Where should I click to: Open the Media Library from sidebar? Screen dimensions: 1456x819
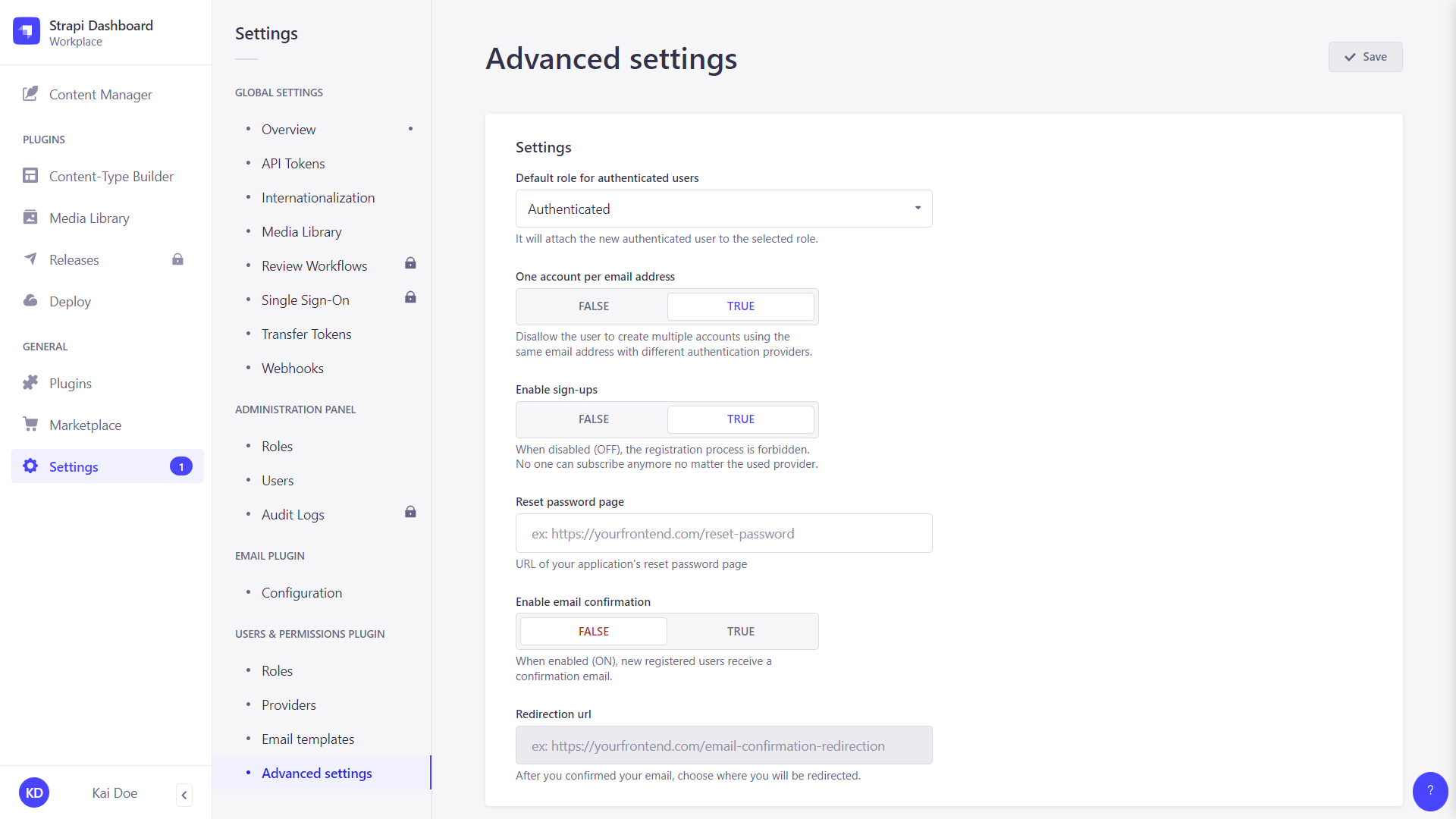[30, 218]
